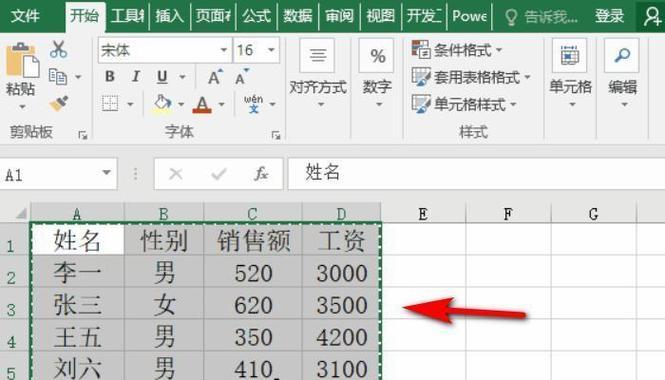Switch to the 插入 tab
This screenshot has height=380, width=665.
tap(170, 16)
